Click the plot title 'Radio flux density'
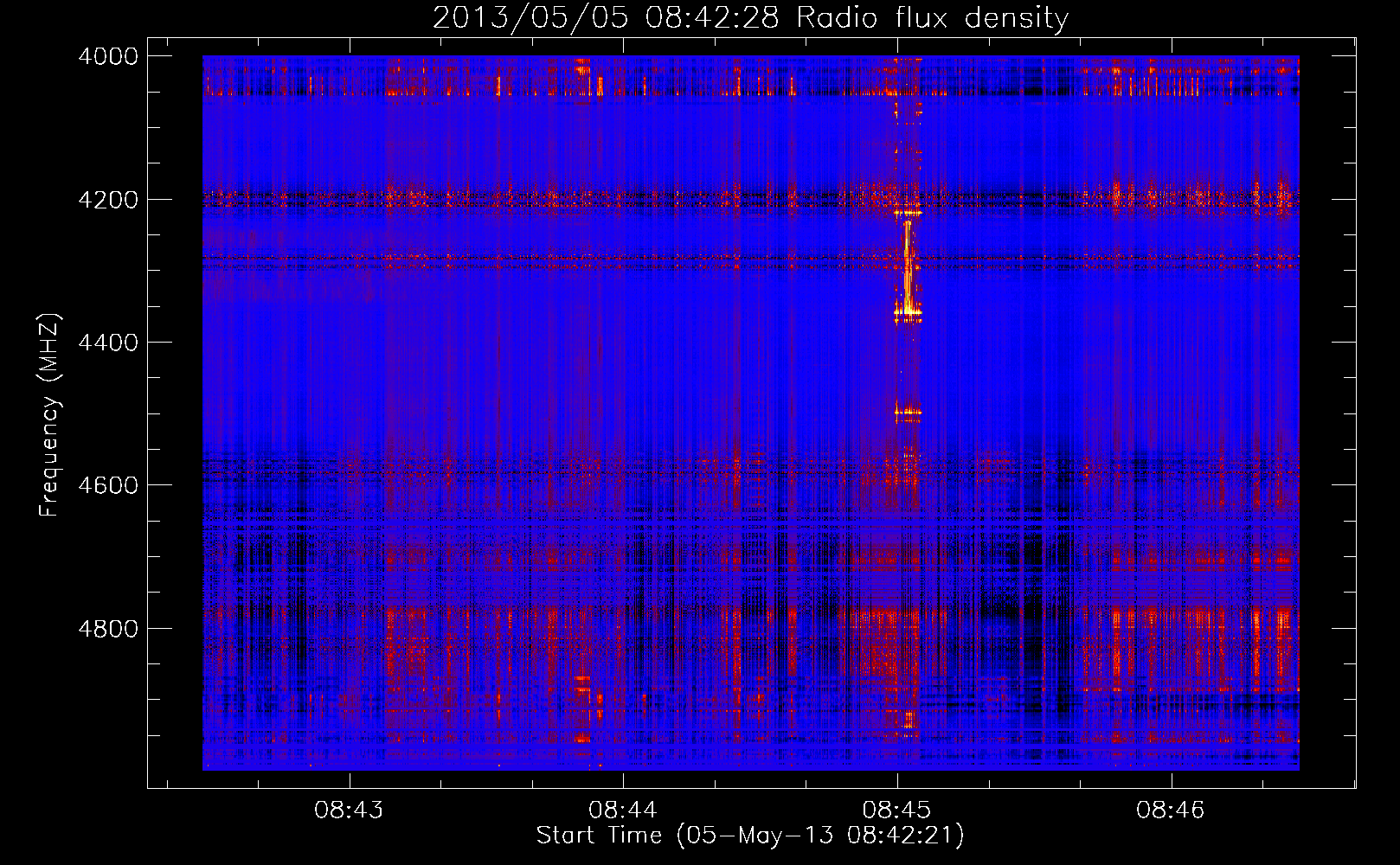 932,18
